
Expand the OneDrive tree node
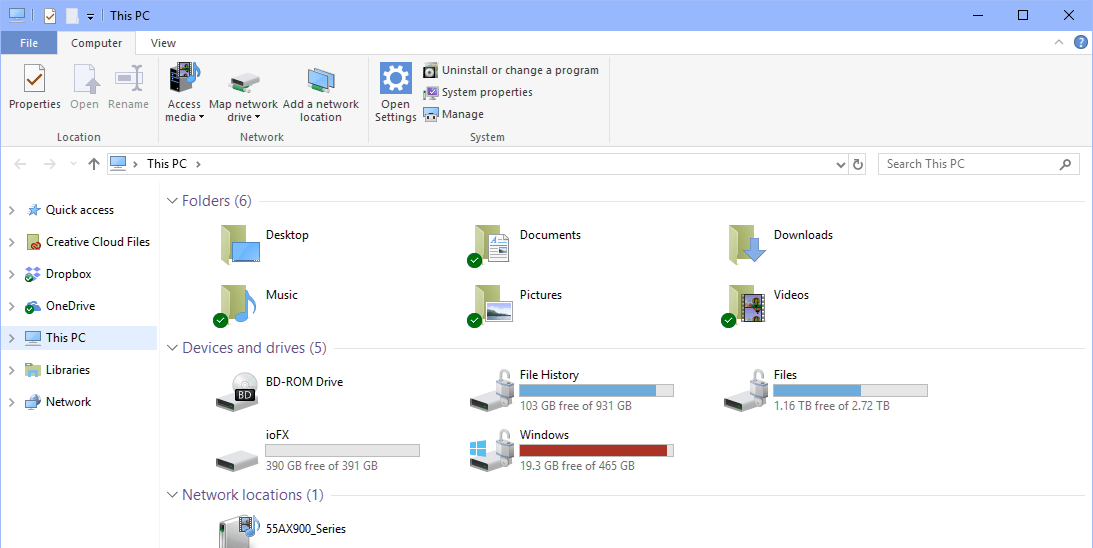click(11, 306)
